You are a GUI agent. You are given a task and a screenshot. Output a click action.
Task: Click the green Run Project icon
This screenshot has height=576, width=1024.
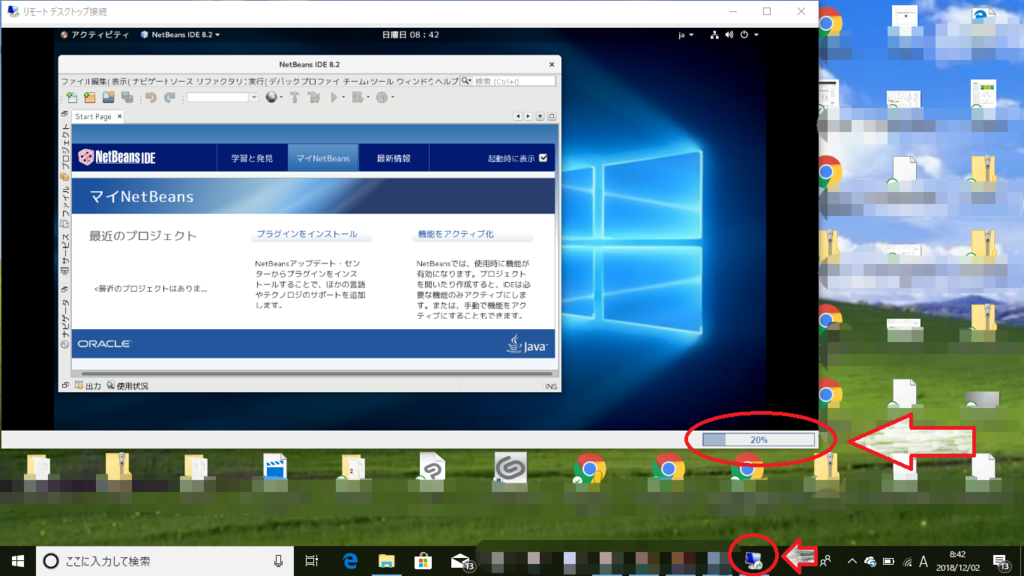334,97
